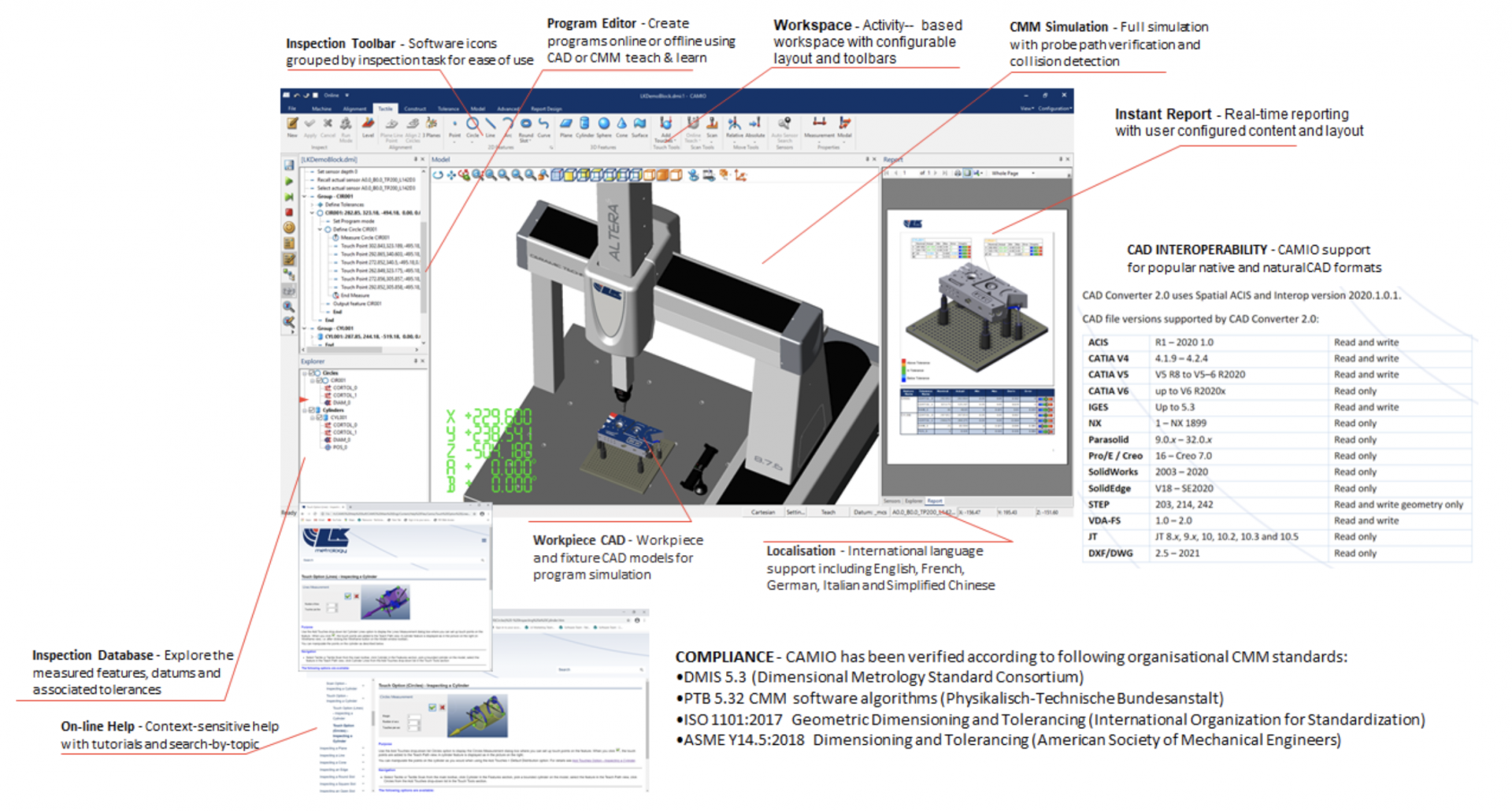Select the Cylinder 3D feature tool

point(584,126)
